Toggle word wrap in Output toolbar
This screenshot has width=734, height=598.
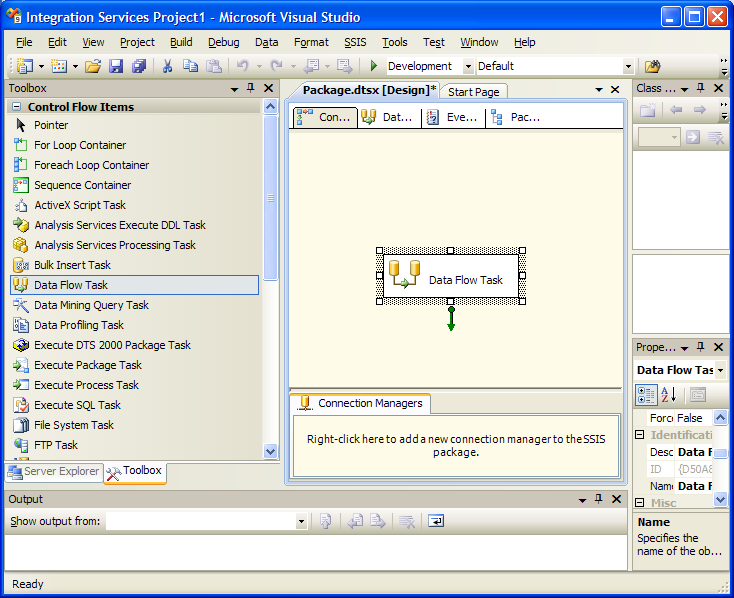tap(436, 521)
